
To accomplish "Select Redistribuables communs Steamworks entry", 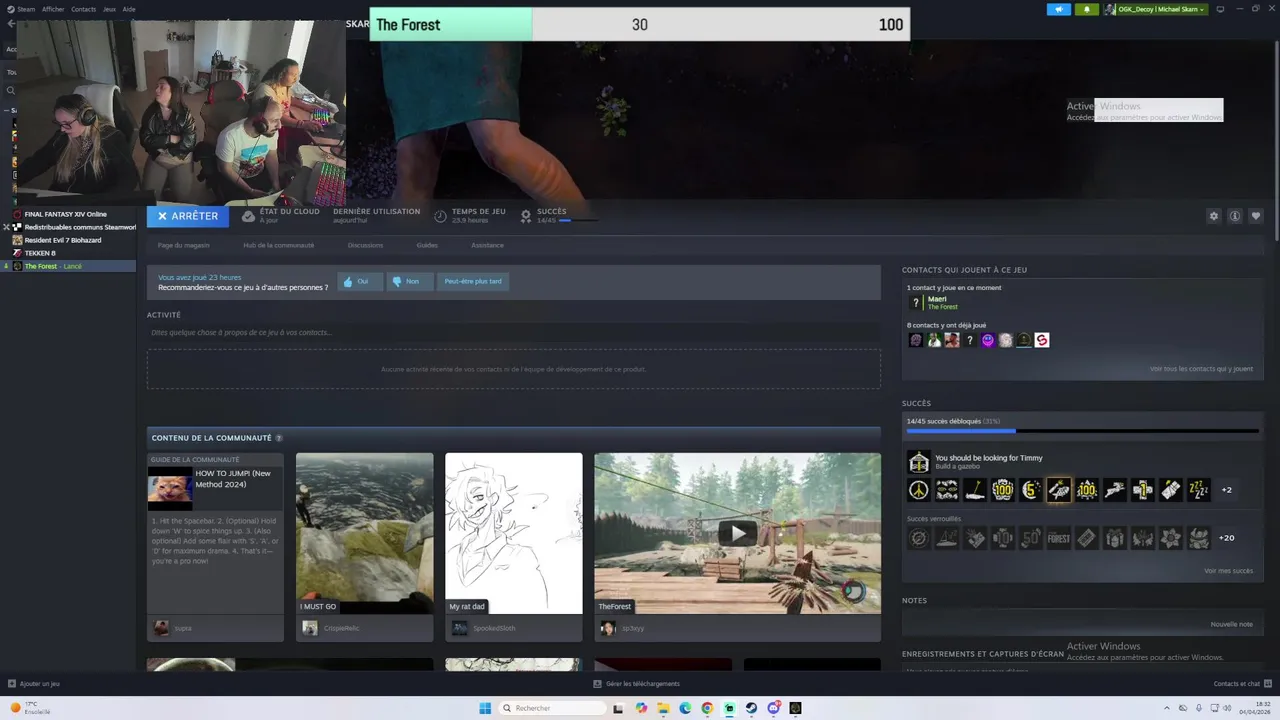I will coord(79,227).
